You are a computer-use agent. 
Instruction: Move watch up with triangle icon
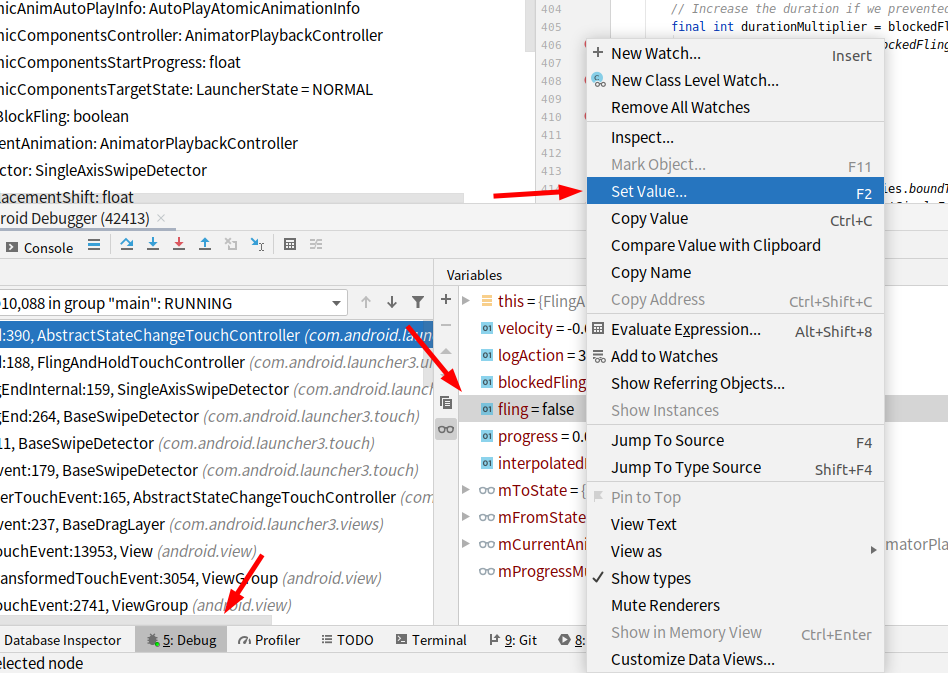pyautogui.click(x=446, y=351)
